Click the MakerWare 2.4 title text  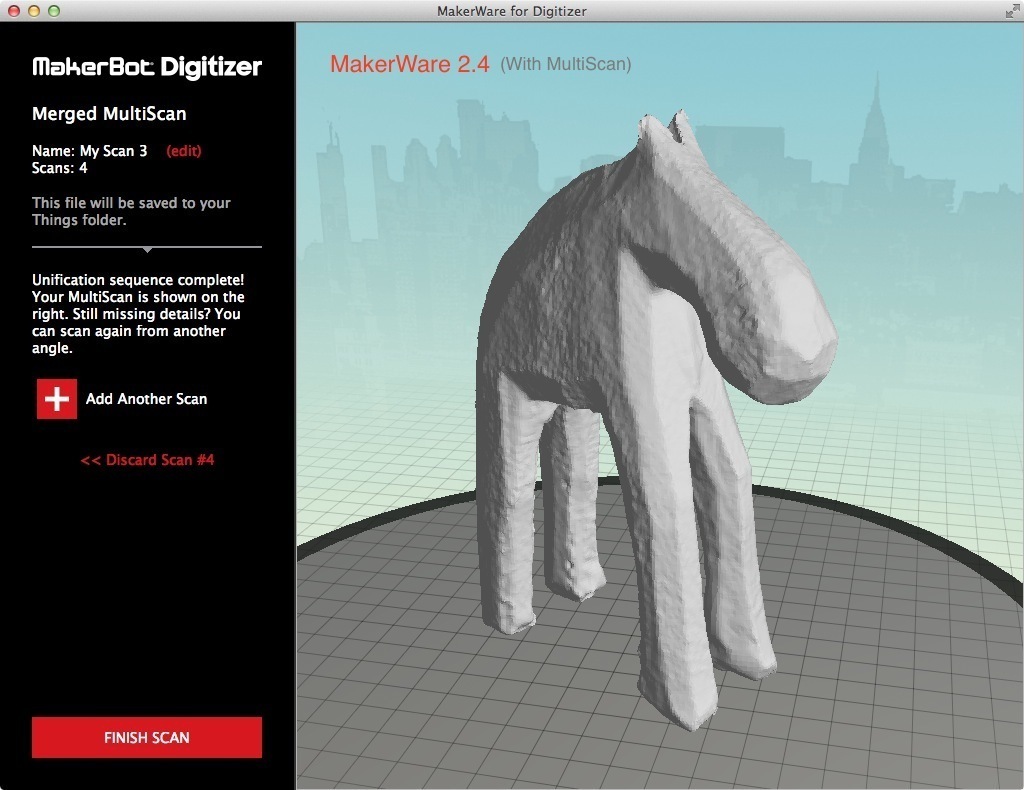point(409,65)
